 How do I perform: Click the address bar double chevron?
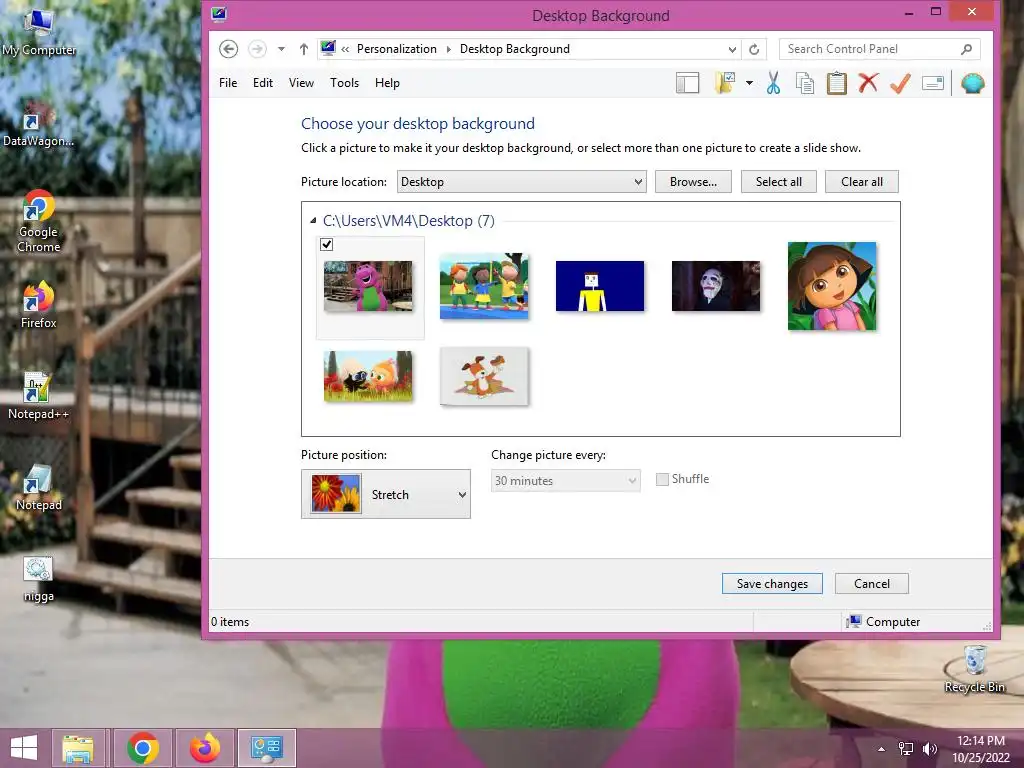coord(345,49)
